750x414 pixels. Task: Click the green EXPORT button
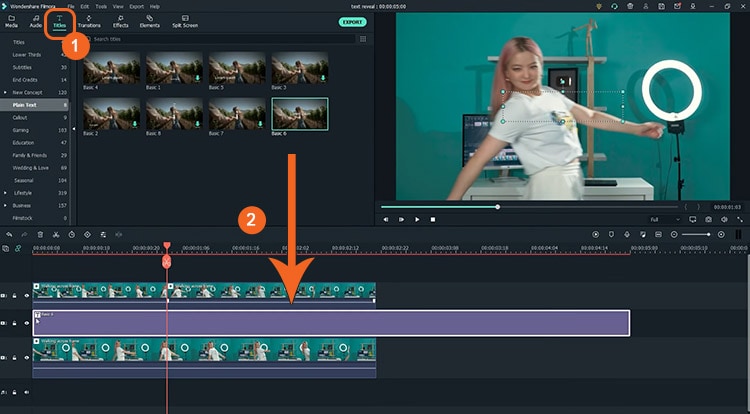(x=353, y=22)
